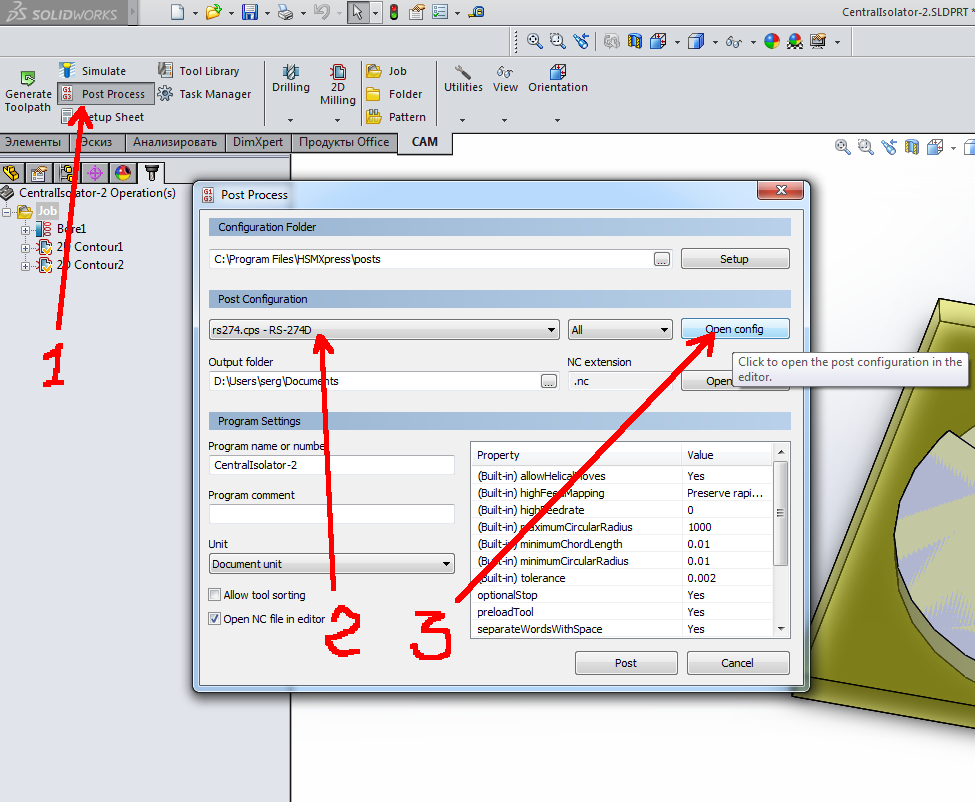Click the Program name or number field
This screenshot has height=802, width=975.
point(331,465)
